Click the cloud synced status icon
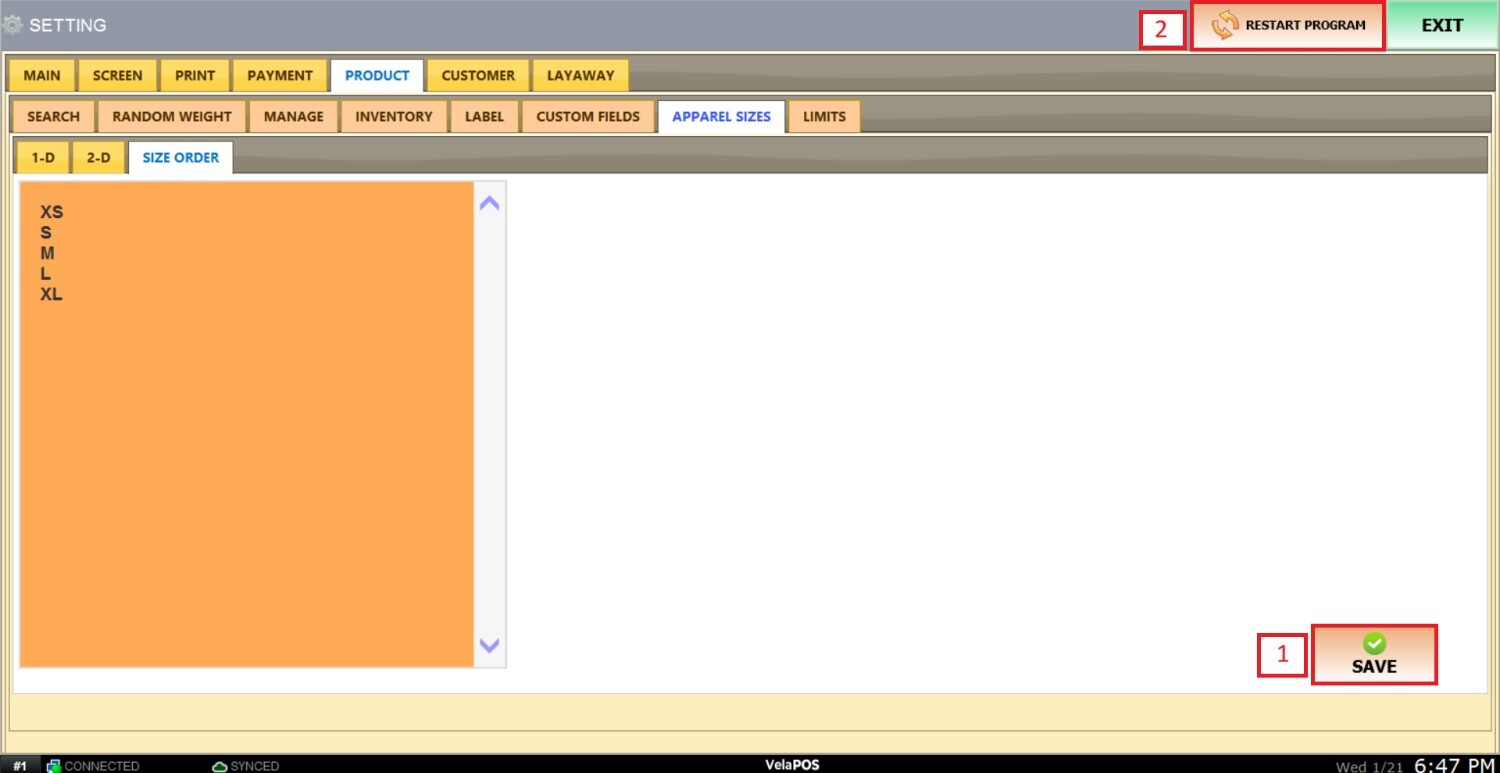The height and width of the screenshot is (773, 1500). pos(220,766)
